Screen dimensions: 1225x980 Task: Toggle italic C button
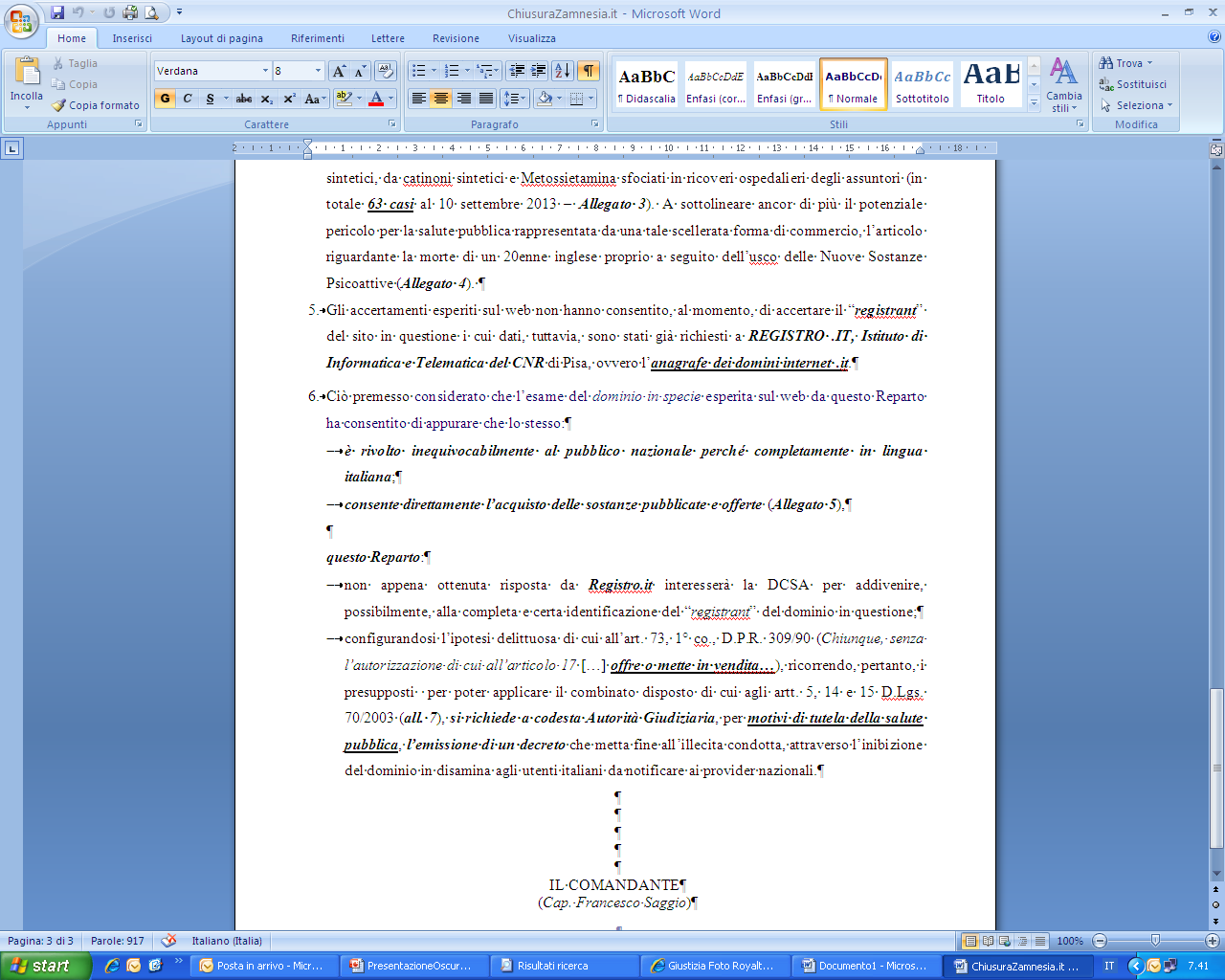click(x=188, y=99)
